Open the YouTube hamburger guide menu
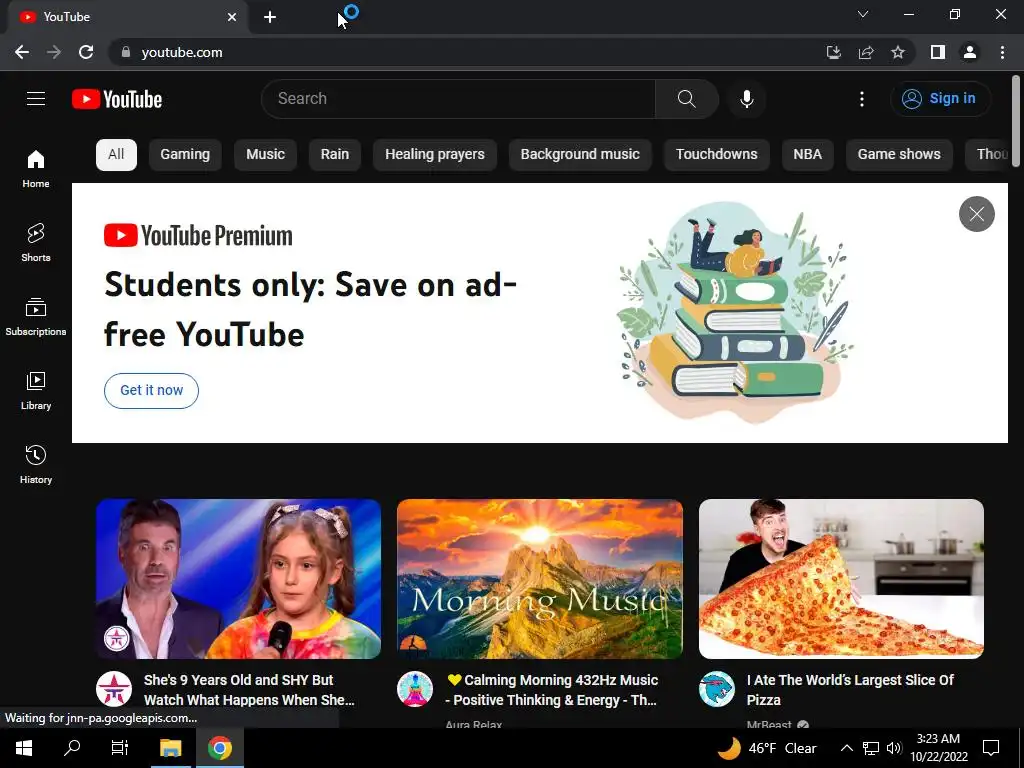Viewport: 1024px width, 768px height. [x=36, y=99]
